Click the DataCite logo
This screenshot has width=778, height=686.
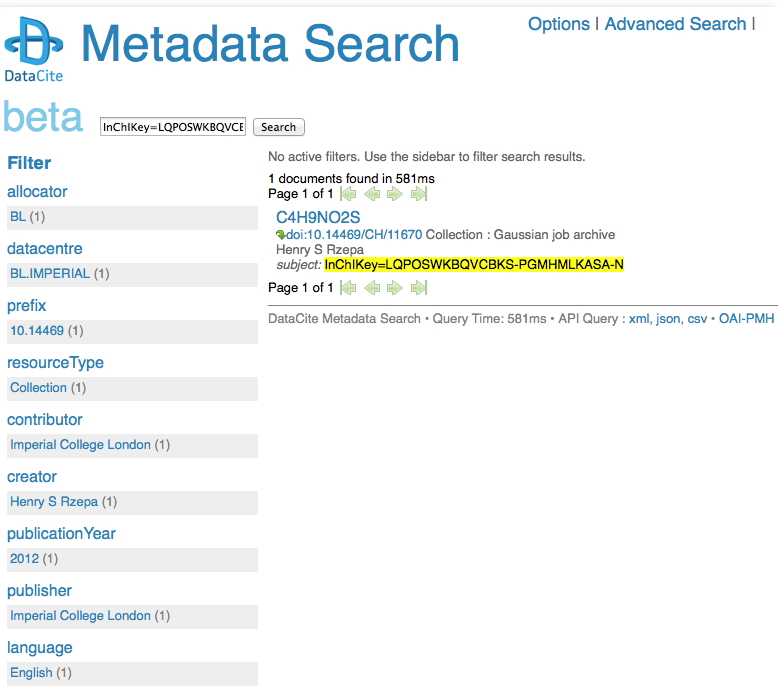point(34,49)
